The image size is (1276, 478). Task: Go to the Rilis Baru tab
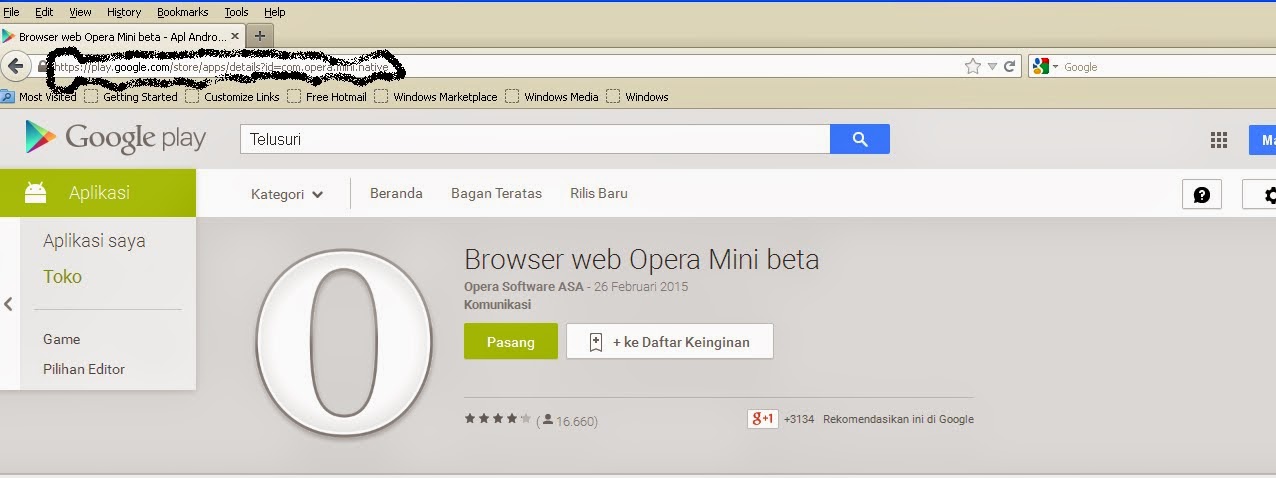599,193
